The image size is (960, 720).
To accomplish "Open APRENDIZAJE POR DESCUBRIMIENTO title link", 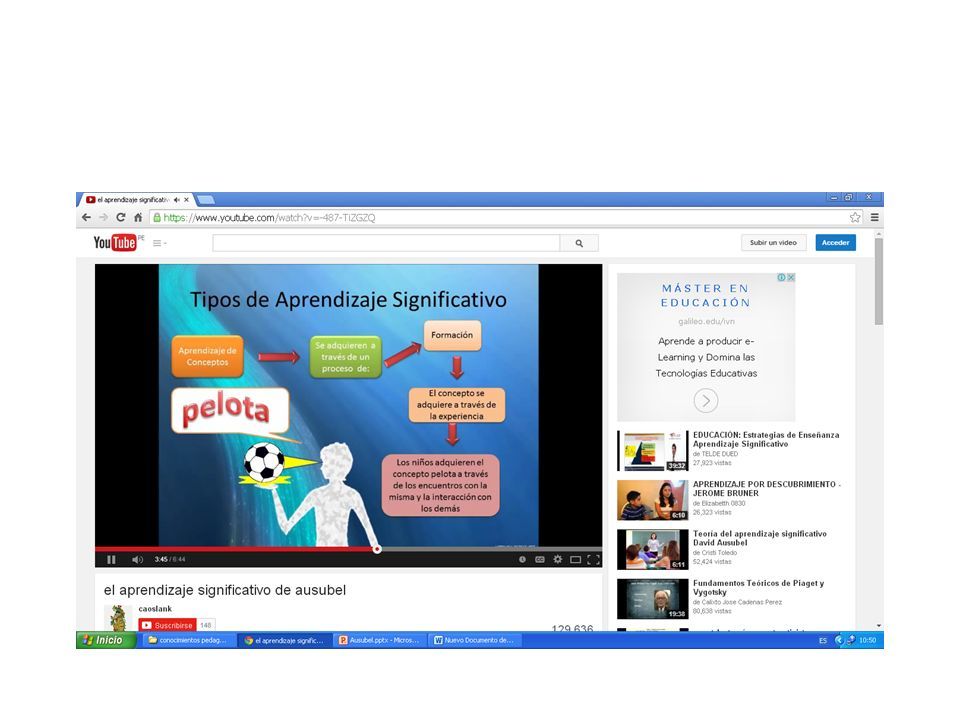I will pos(767,489).
